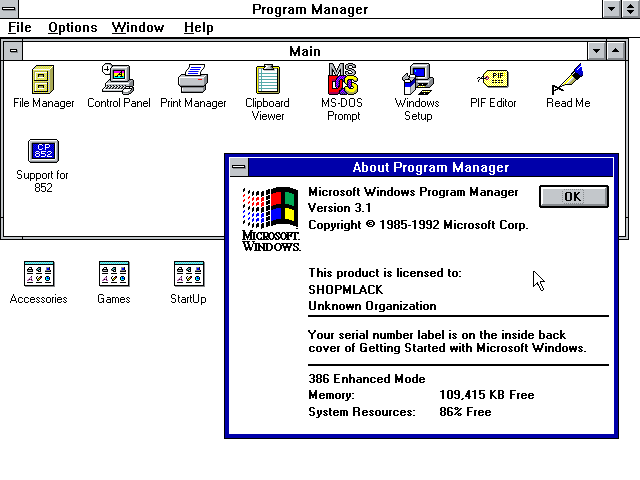This screenshot has width=640, height=480.
Task: Select the PIF Editor icon
Action: pyautogui.click(x=493, y=78)
